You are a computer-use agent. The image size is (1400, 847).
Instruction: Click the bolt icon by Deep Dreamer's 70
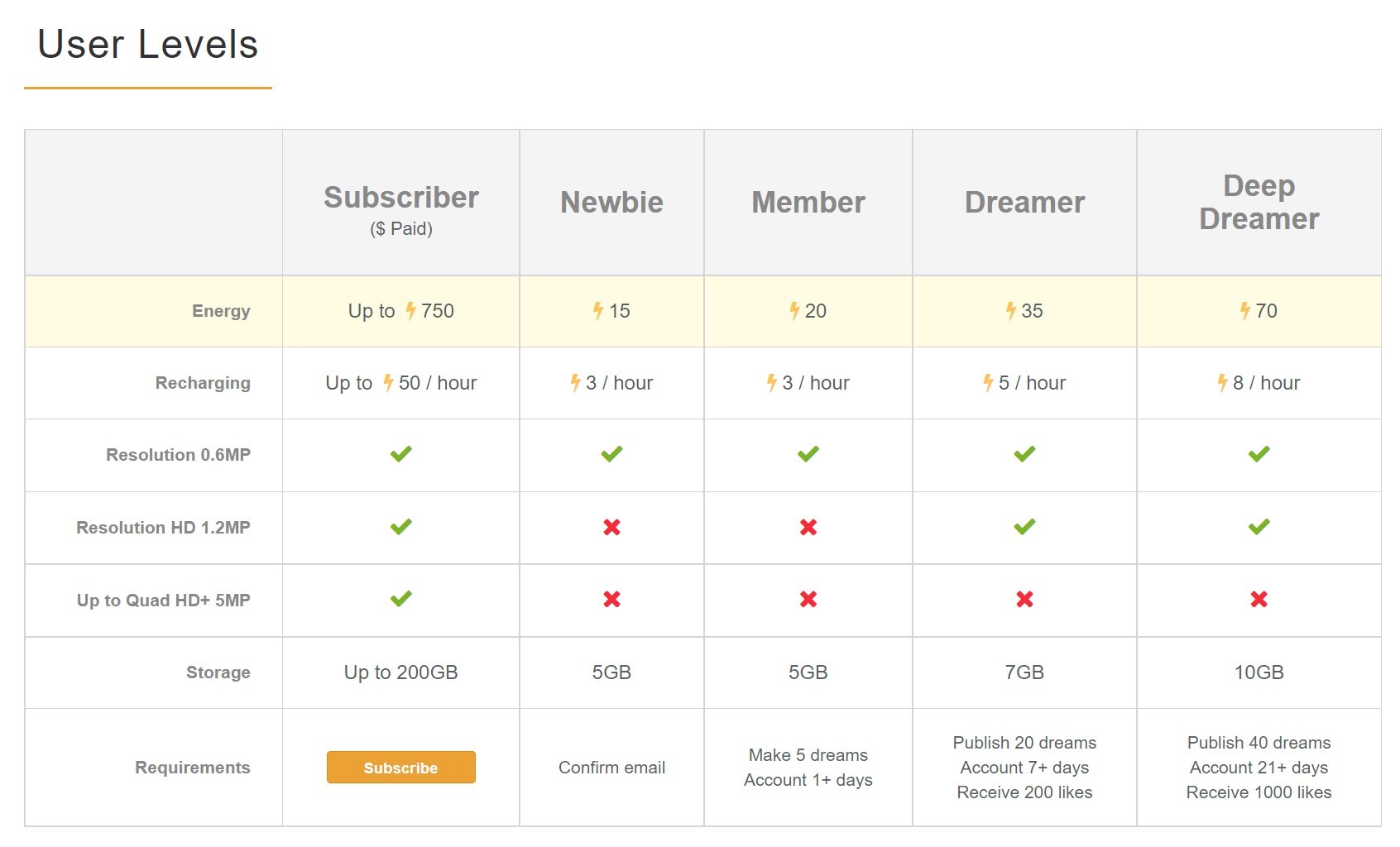(x=1245, y=311)
